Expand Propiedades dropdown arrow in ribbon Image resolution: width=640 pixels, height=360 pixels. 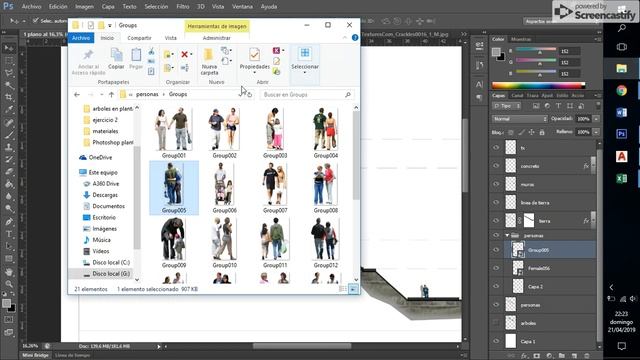(254, 73)
